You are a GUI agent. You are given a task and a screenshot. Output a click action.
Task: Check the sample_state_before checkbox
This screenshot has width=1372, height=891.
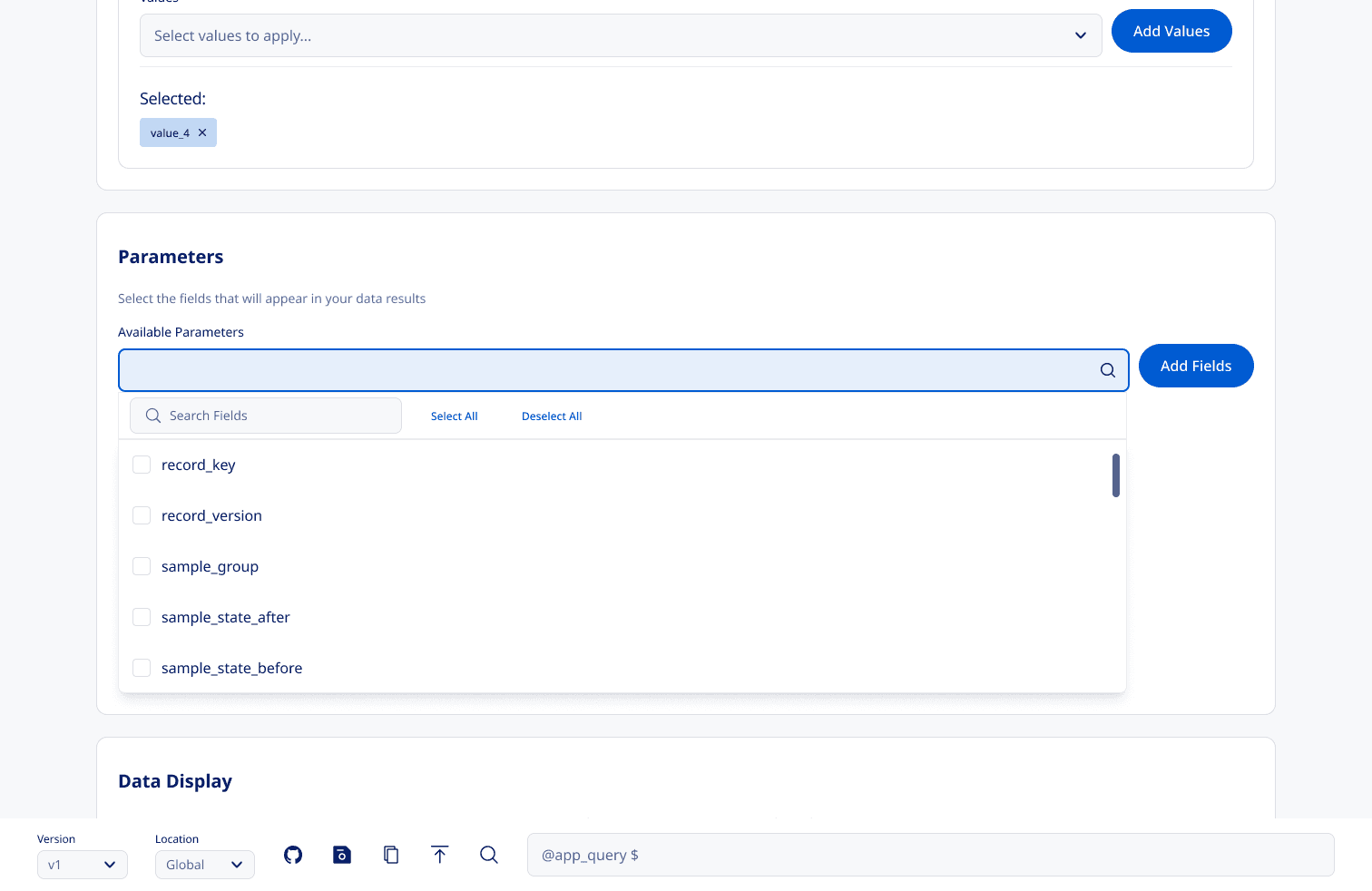142,668
